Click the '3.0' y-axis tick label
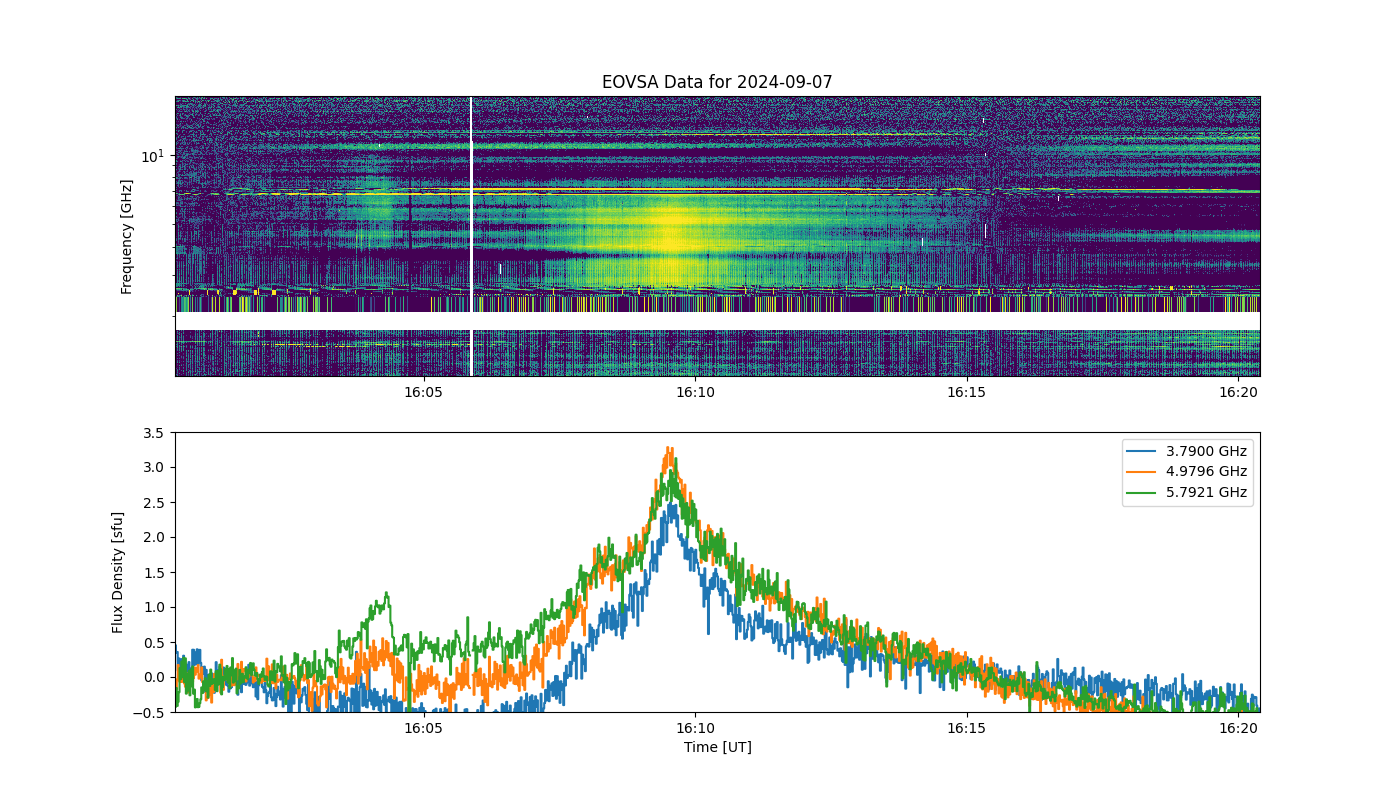The image size is (1400, 800). 155,467
